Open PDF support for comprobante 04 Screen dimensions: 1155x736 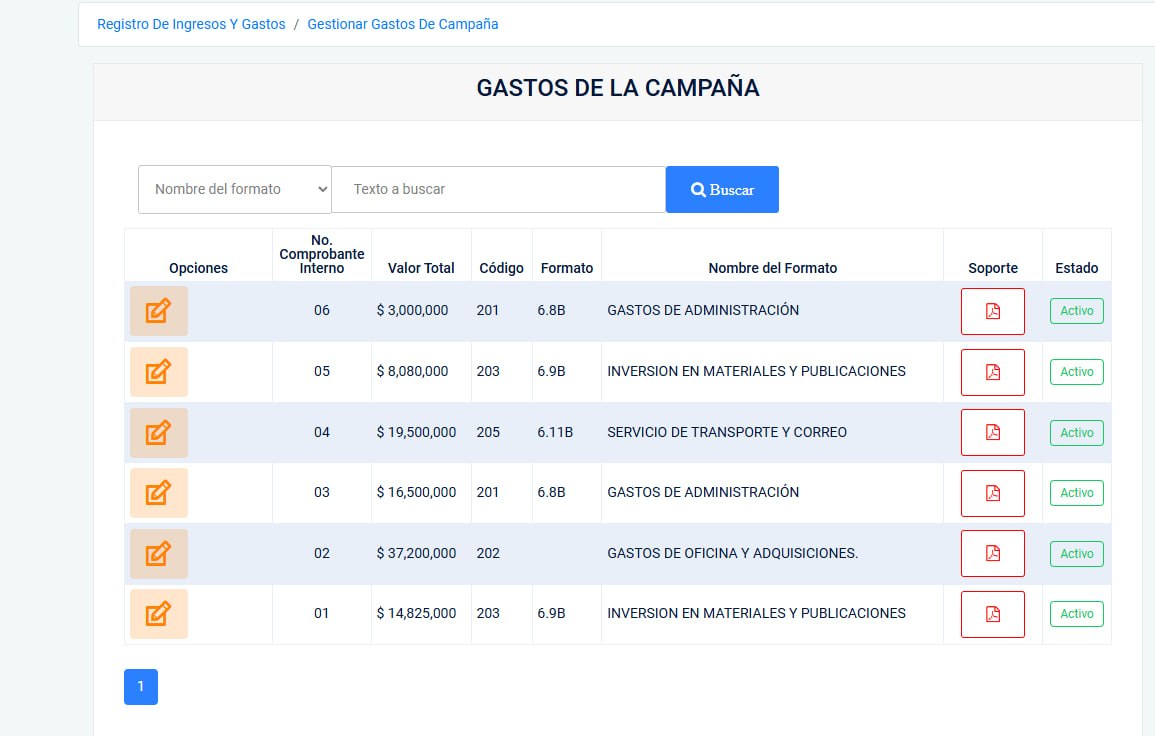click(x=992, y=432)
